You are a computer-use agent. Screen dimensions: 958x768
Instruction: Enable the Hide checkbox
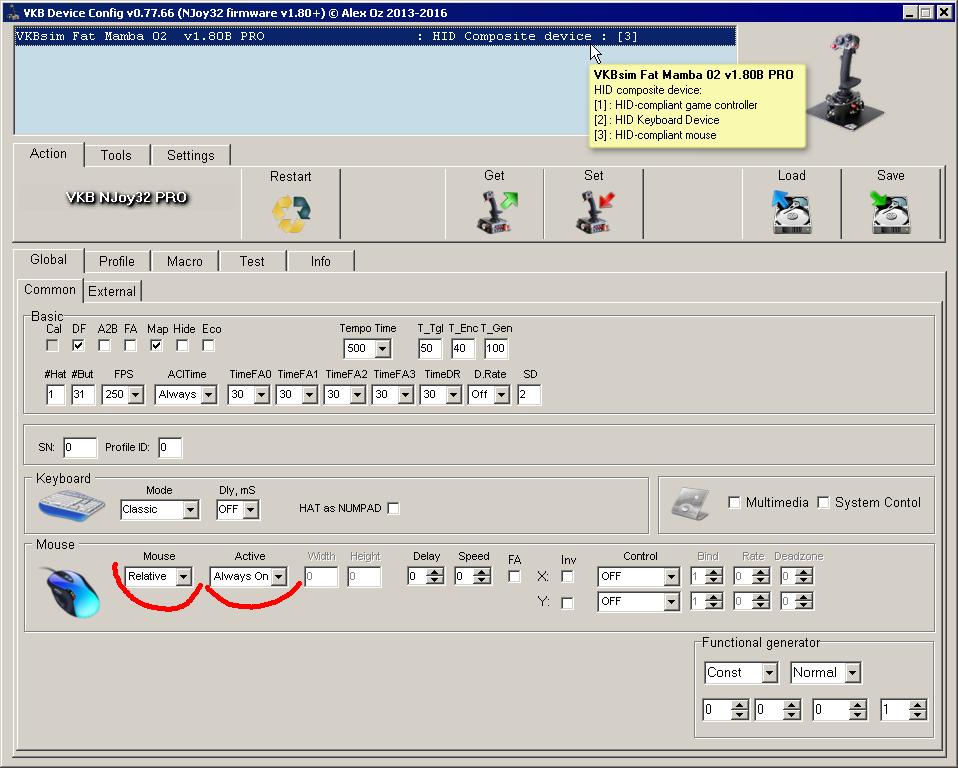point(182,346)
